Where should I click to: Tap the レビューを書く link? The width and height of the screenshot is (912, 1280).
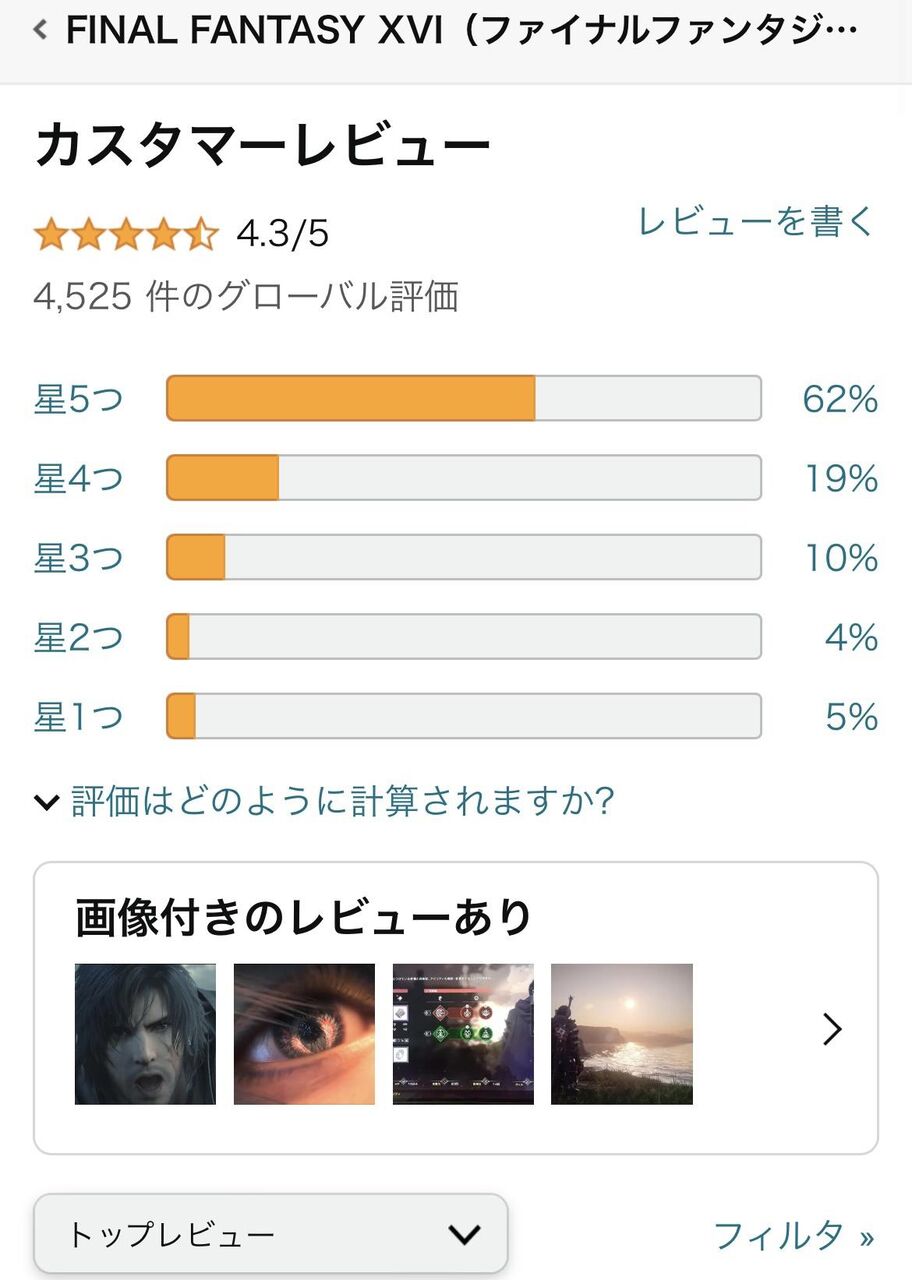[x=756, y=222]
